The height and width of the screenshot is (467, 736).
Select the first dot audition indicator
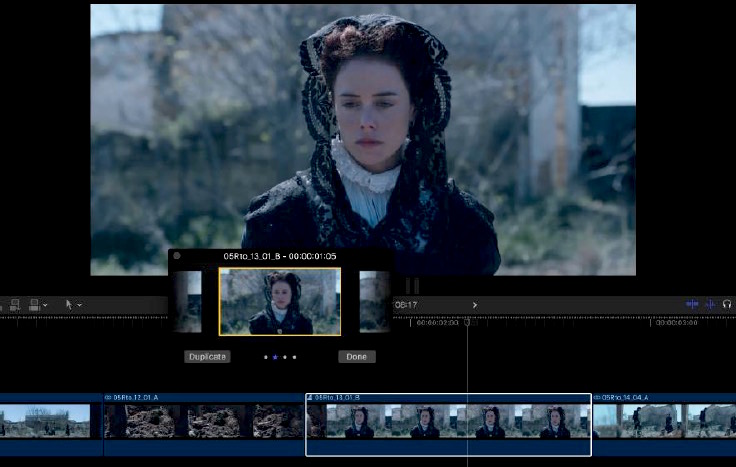coord(266,357)
